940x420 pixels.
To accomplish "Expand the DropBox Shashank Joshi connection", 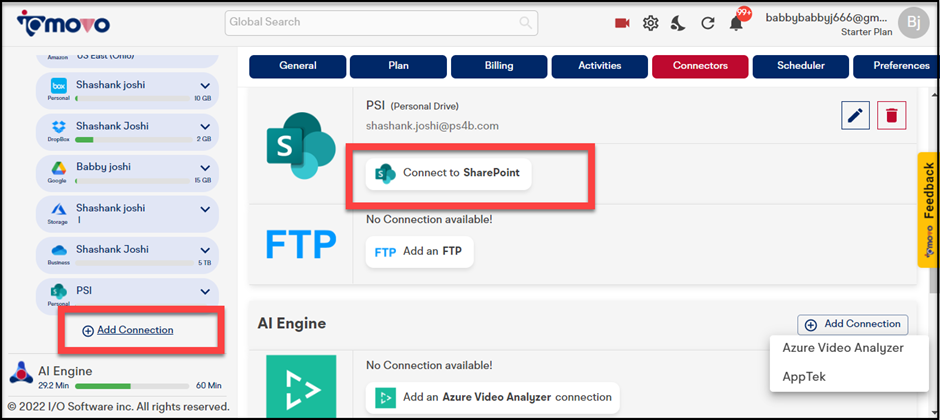I will (x=205, y=127).
